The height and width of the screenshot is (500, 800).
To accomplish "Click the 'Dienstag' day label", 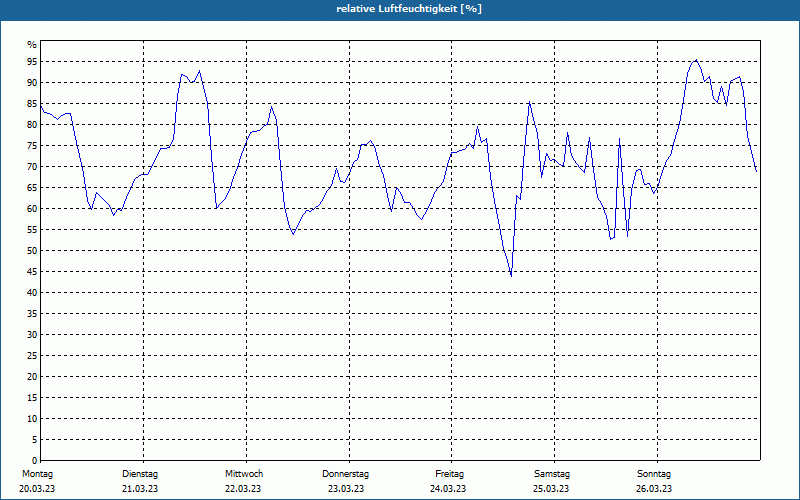I will (140, 474).
